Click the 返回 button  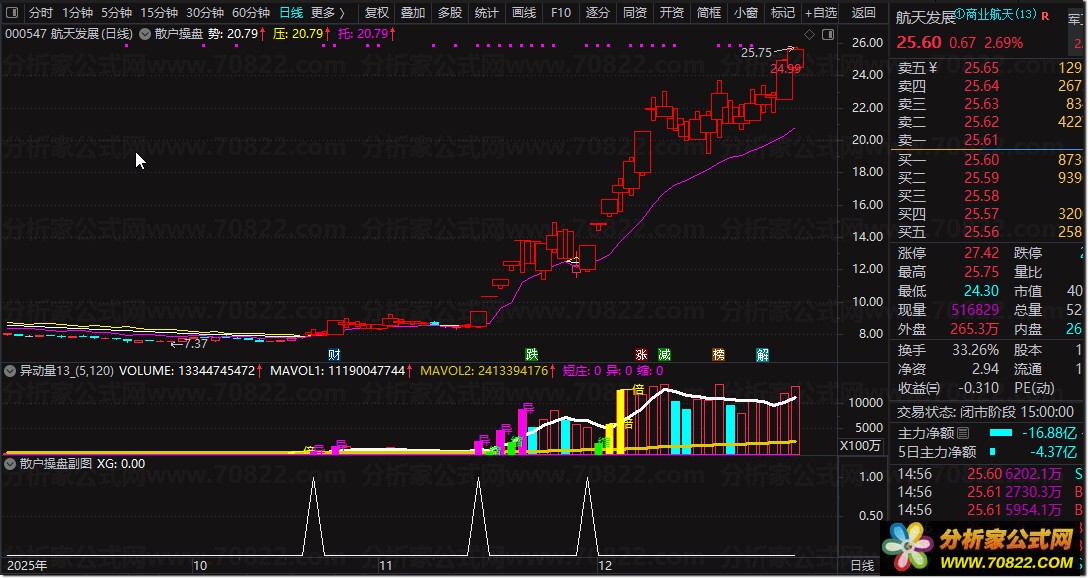[x=863, y=13]
